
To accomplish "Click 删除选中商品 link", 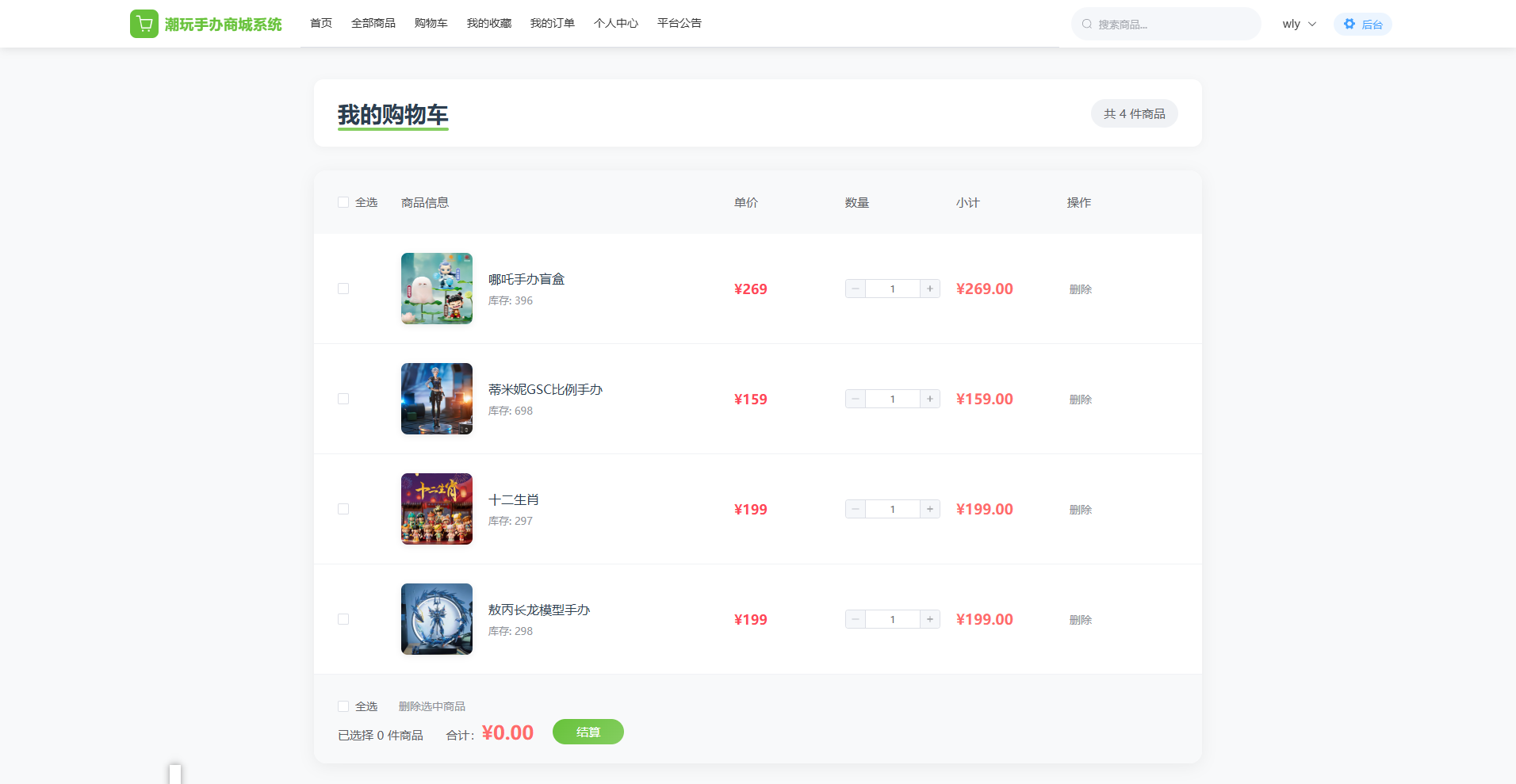I will pyautogui.click(x=431, y=706).
